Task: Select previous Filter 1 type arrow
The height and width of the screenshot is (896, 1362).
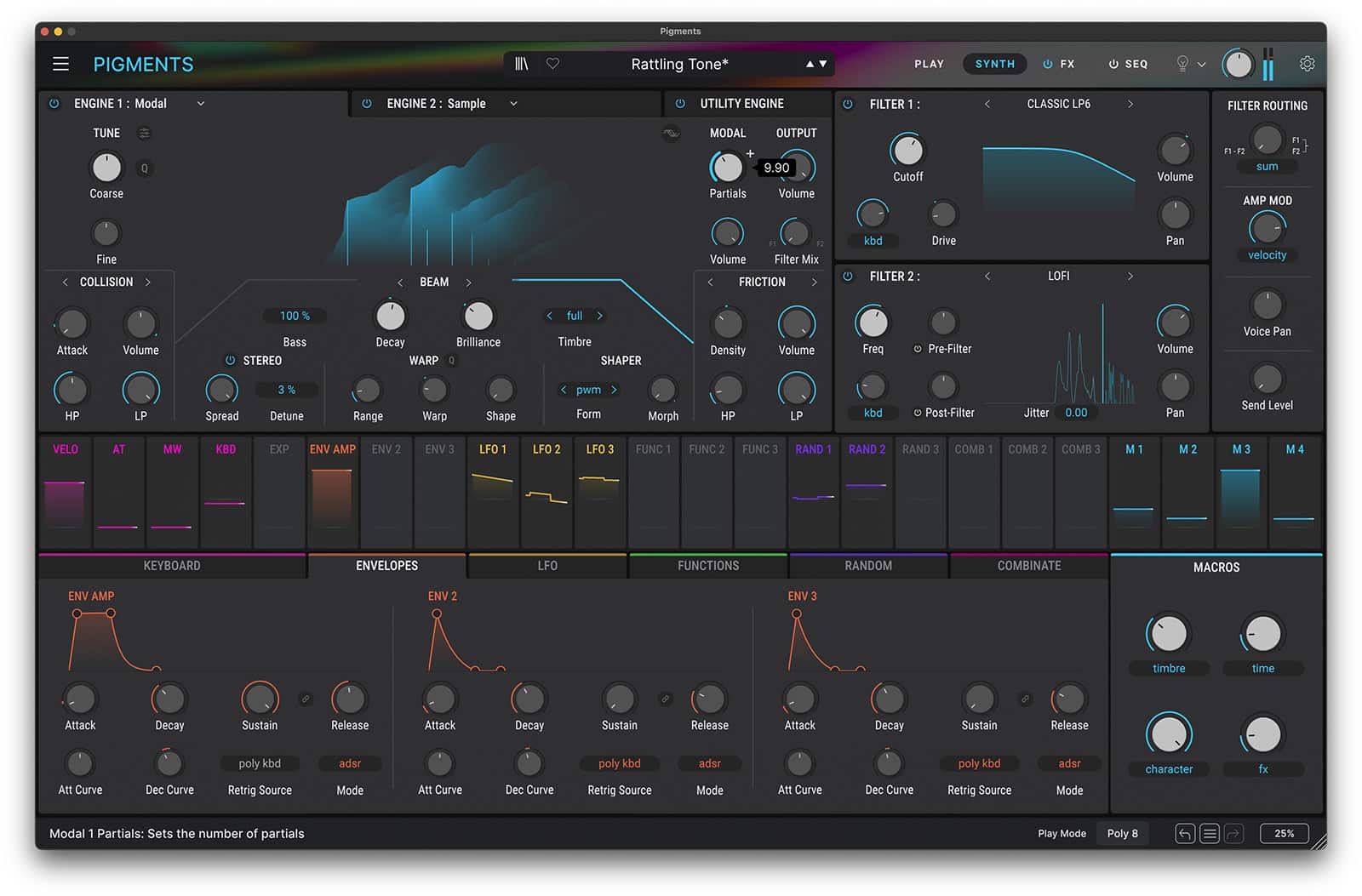Action: click(987, 104)
